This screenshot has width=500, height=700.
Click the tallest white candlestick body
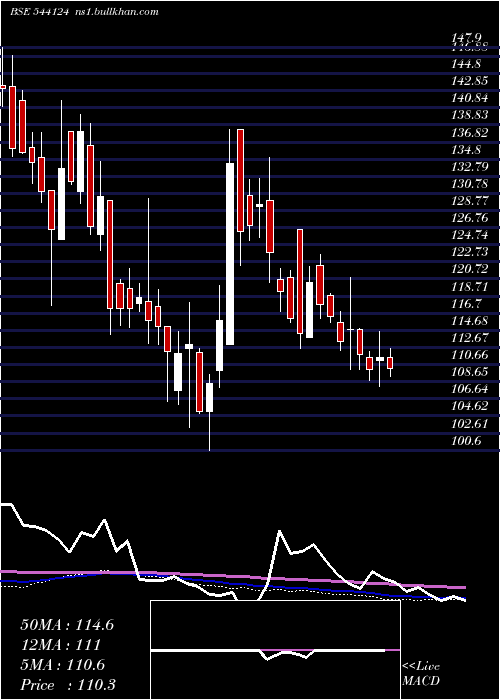click(x=230, y=254)
